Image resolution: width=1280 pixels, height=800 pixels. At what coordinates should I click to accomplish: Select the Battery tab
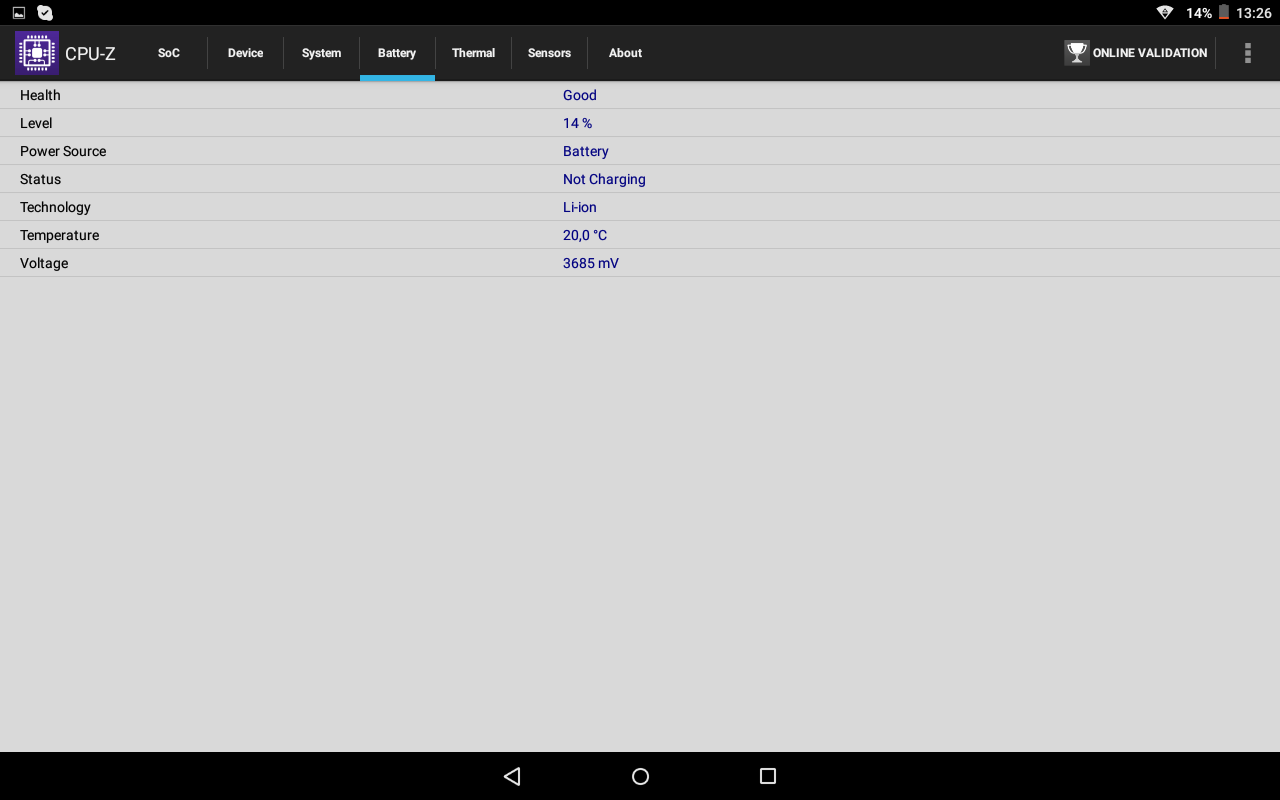coord(397,53)
